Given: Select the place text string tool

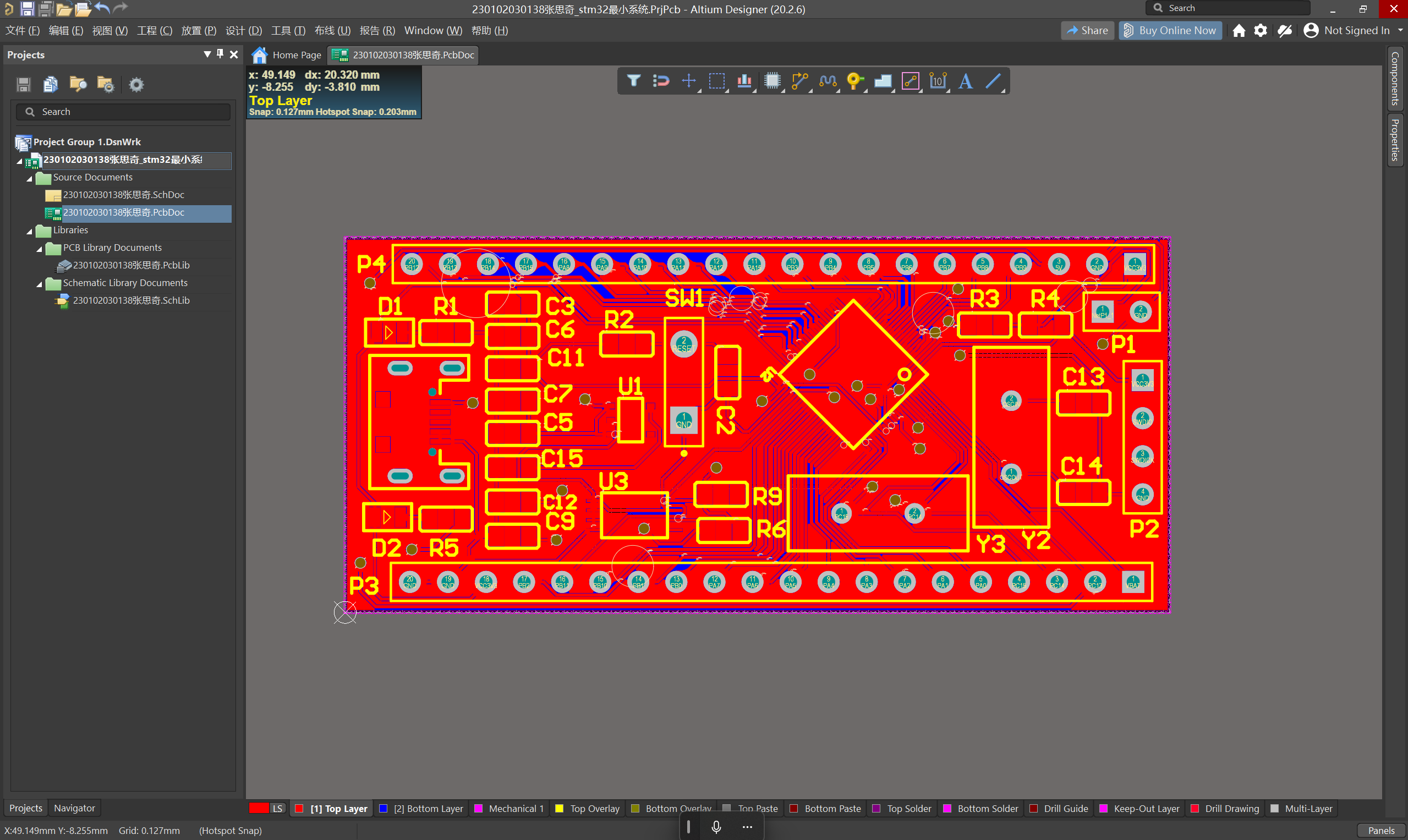Looking at the screenshot, I should [965, 81].
